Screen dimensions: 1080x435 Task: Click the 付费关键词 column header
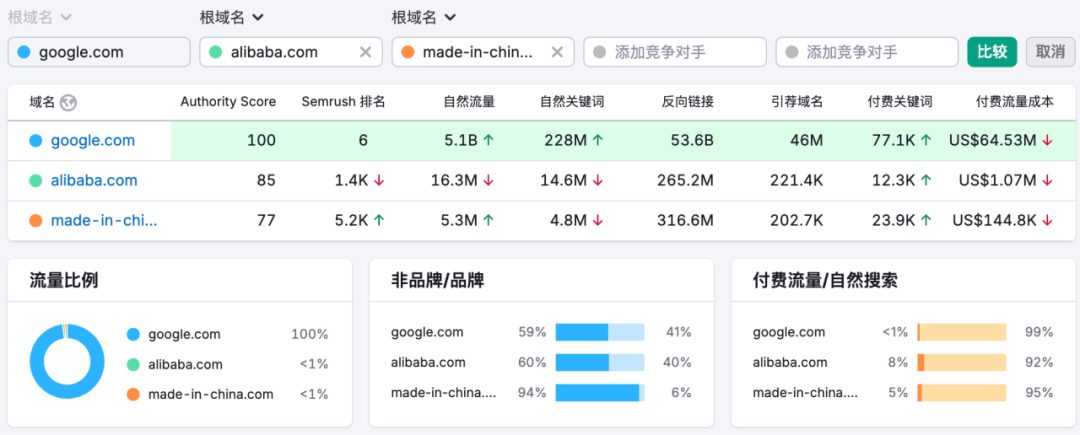pos(900,102)
